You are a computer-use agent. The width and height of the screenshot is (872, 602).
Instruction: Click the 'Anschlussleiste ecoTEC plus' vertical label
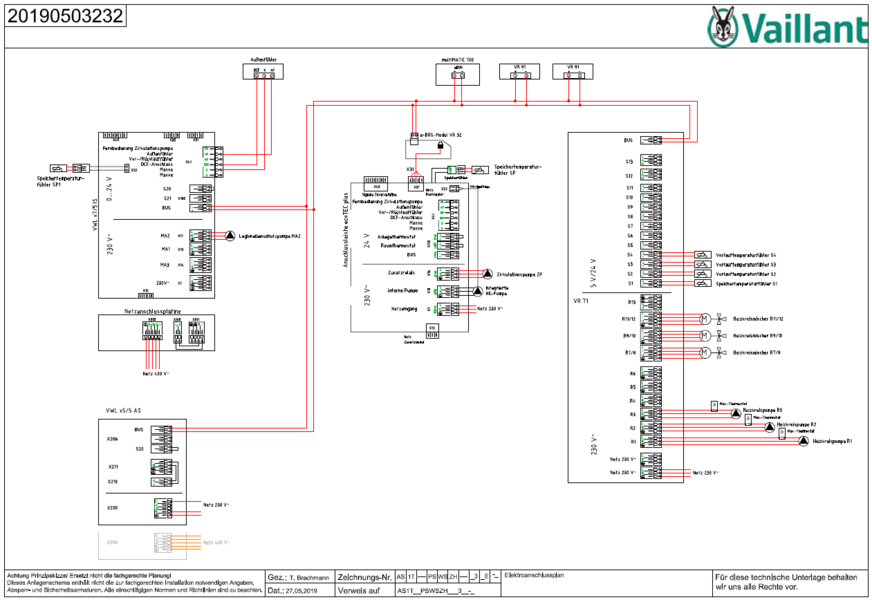point(345,230)
